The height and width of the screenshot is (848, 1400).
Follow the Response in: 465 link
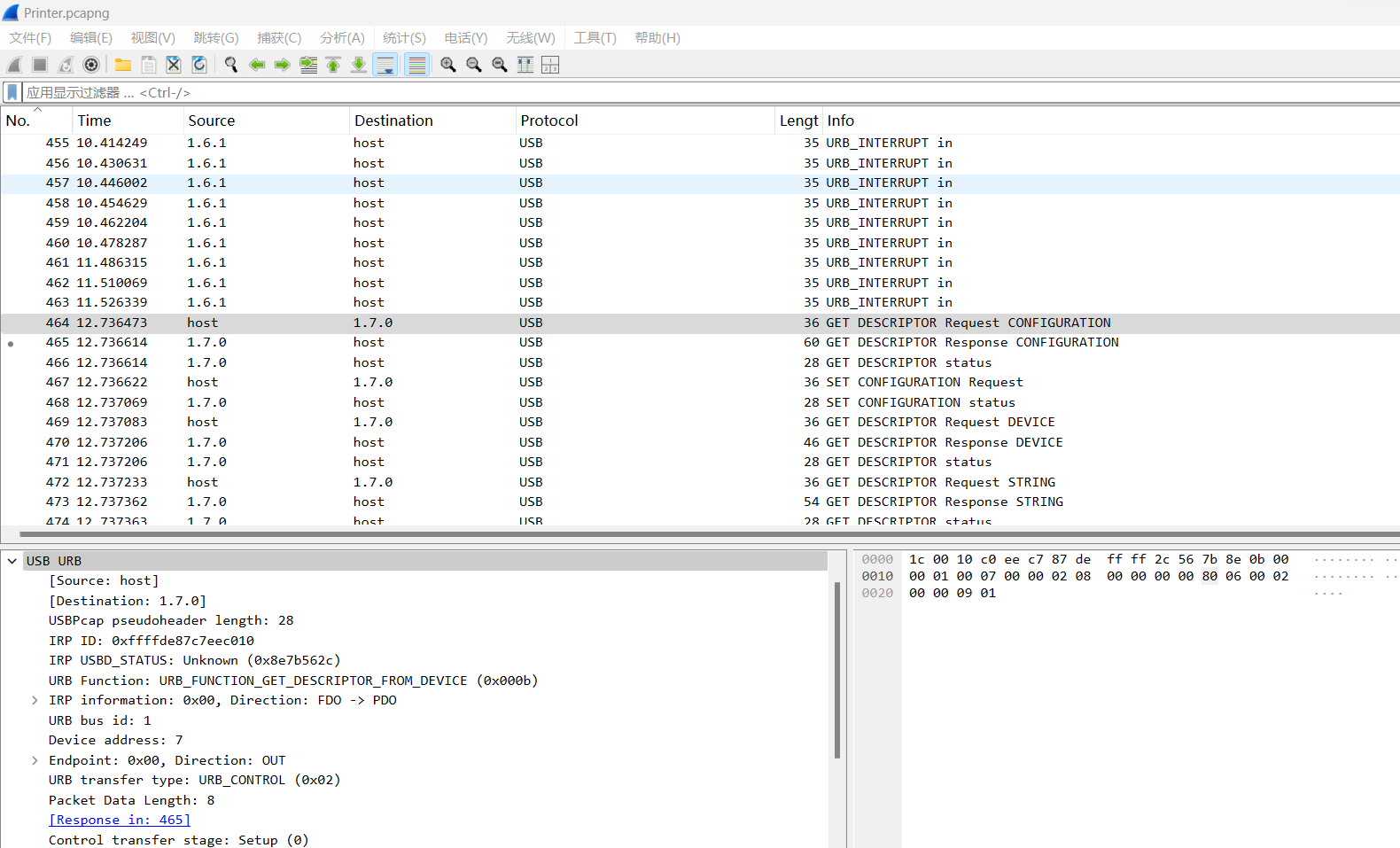(120, 820)
